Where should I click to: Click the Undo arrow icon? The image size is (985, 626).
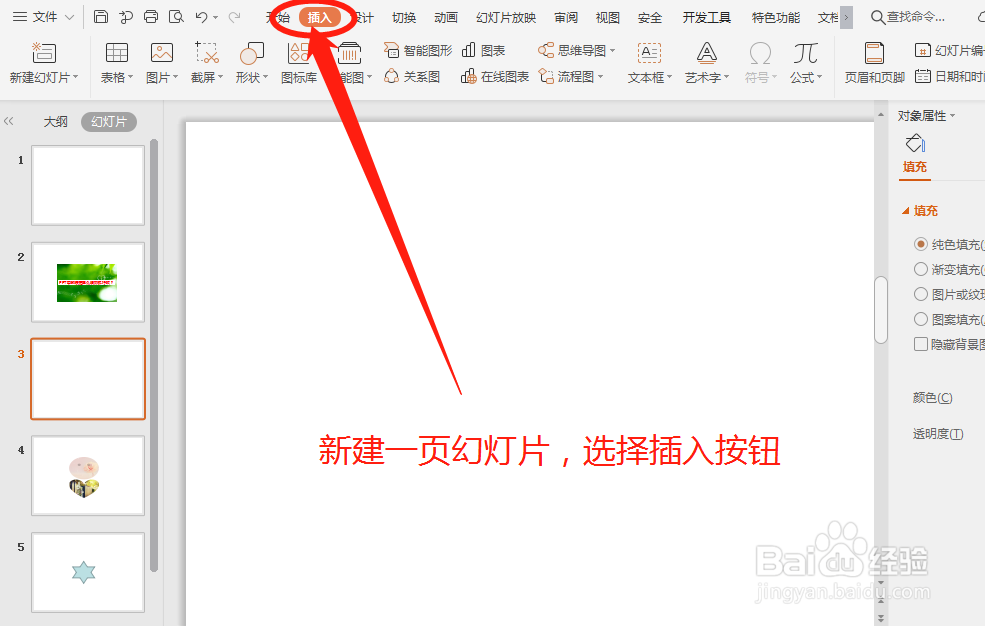(201, 17)
